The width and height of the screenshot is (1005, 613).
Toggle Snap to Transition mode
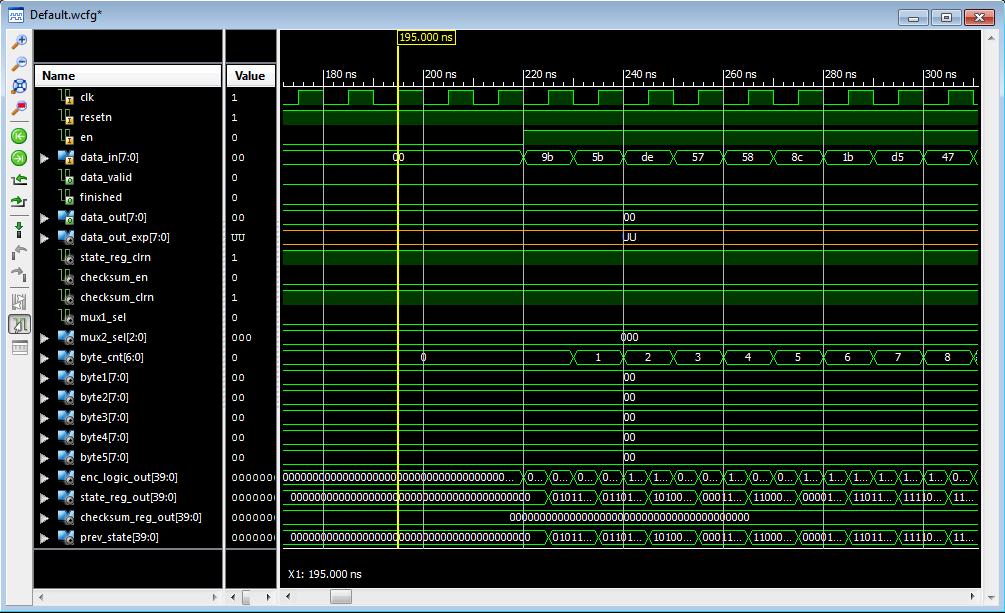click(x=19, y=324)
